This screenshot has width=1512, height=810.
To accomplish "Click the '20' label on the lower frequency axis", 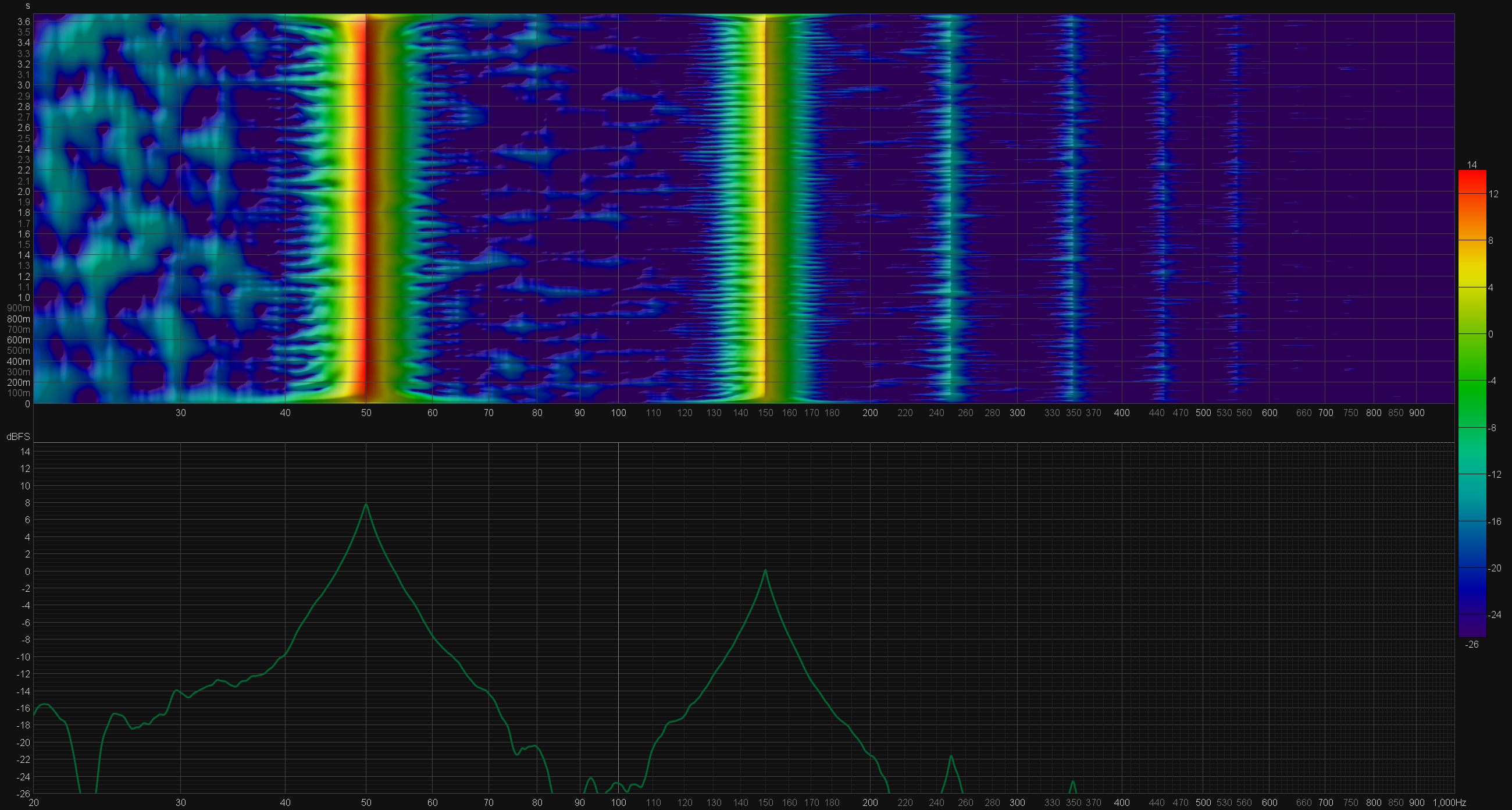I will coord(34,802).
